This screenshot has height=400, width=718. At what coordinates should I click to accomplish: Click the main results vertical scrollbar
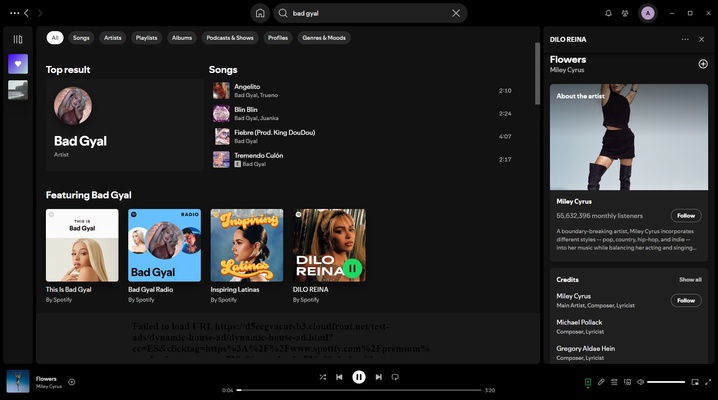point(537,74)
